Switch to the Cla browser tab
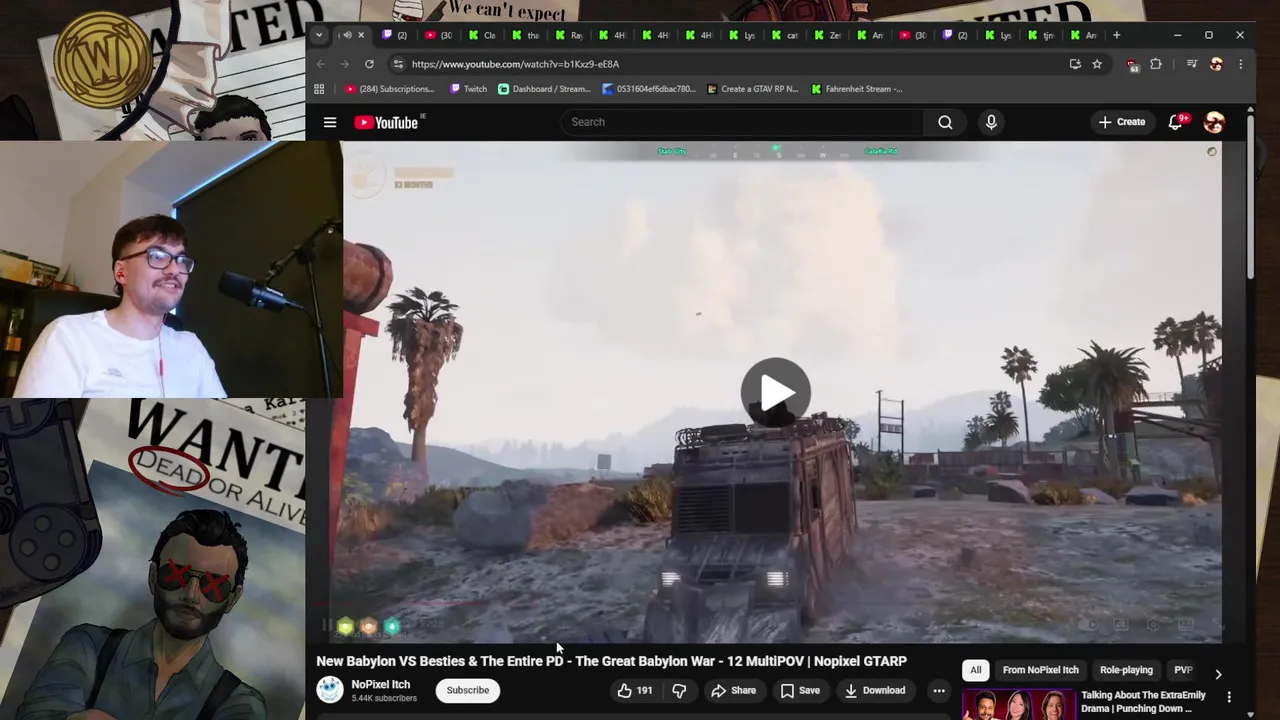The image size is (1280, 720). click(482, 35)
